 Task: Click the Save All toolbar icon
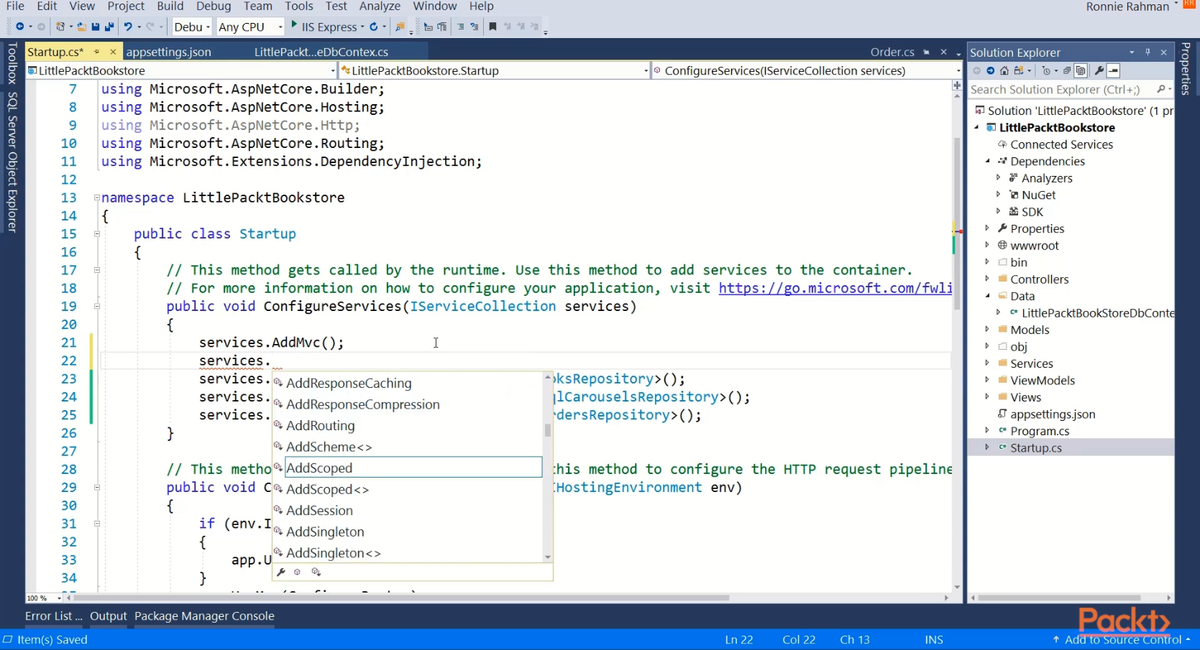(x=109, y=26)
